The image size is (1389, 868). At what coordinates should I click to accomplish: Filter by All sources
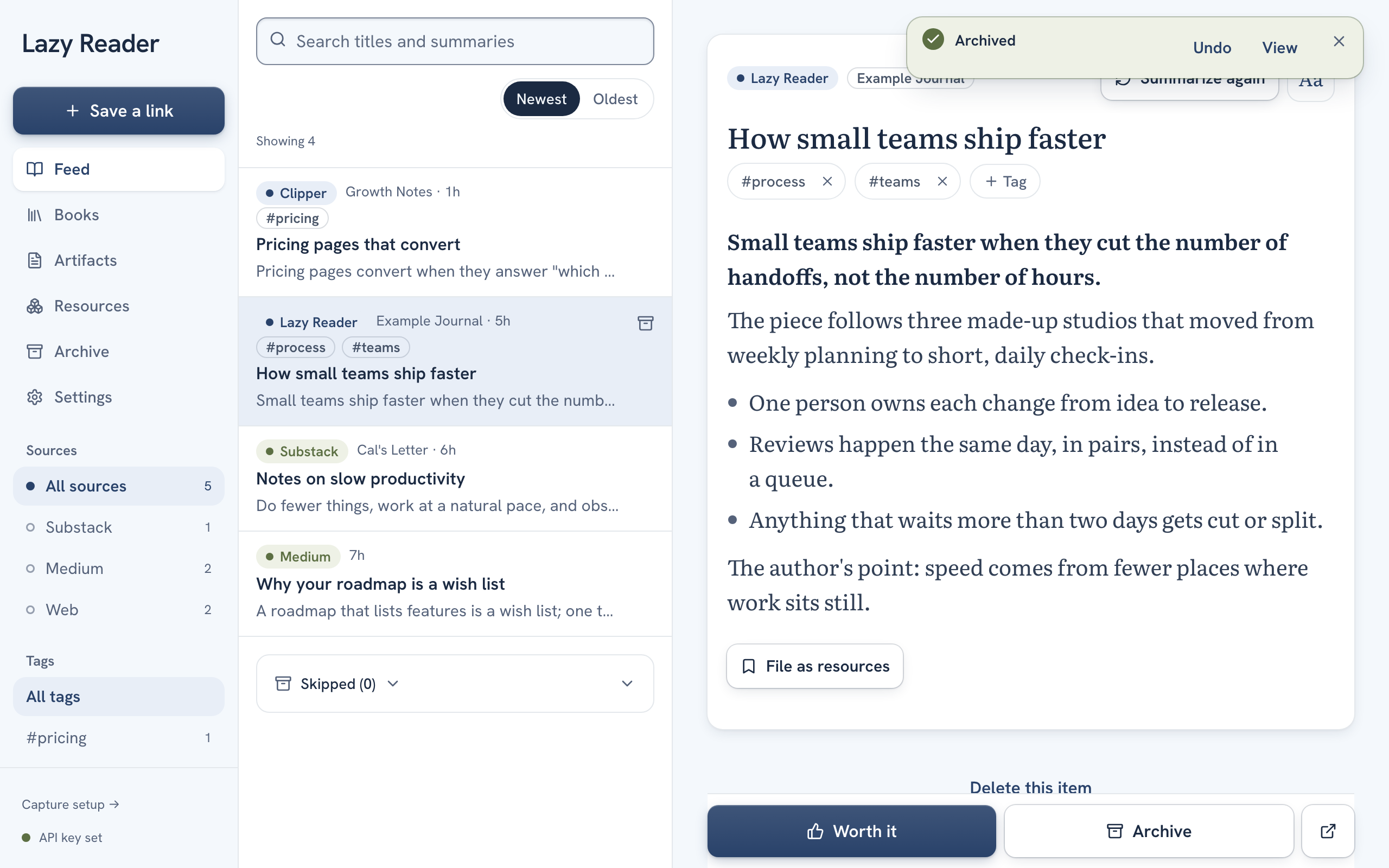(119, 486)
